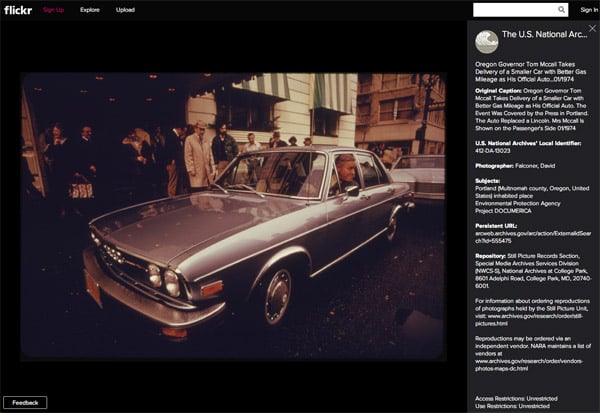
Task: Send feedback with the Feedback button
Action: click(x=25, y=403)
